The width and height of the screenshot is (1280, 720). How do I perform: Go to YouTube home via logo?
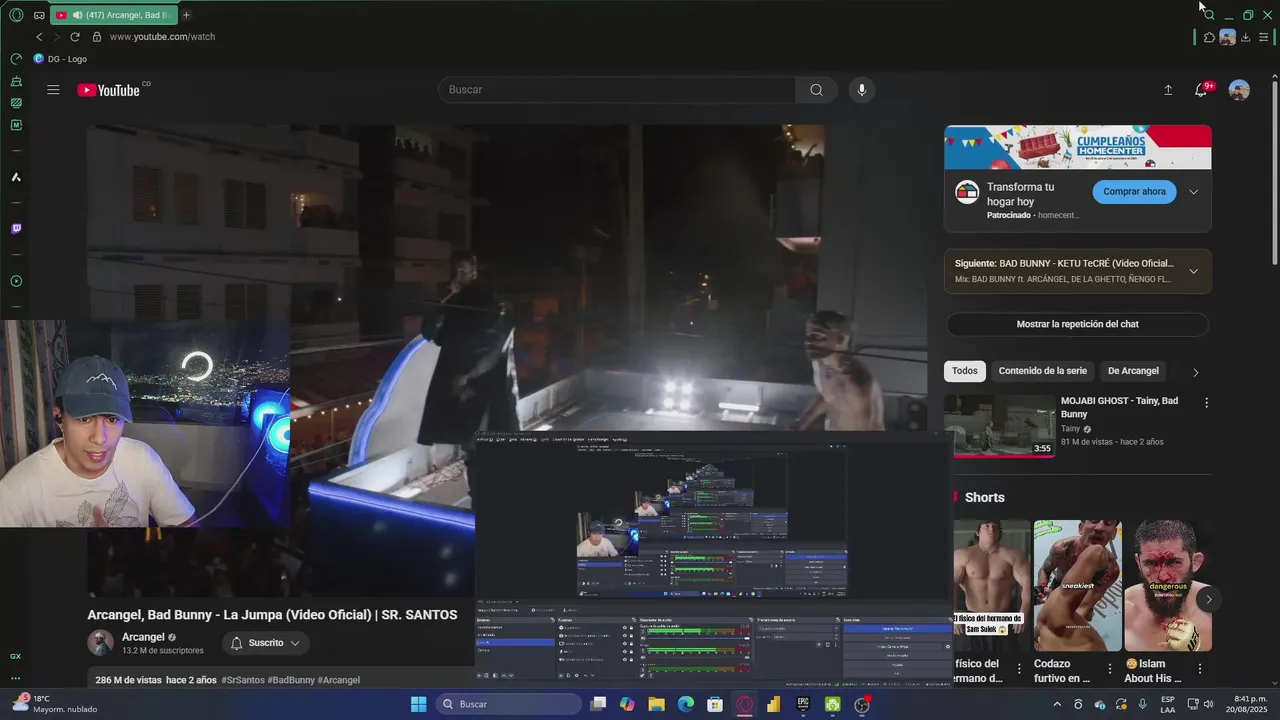(109, 90)
